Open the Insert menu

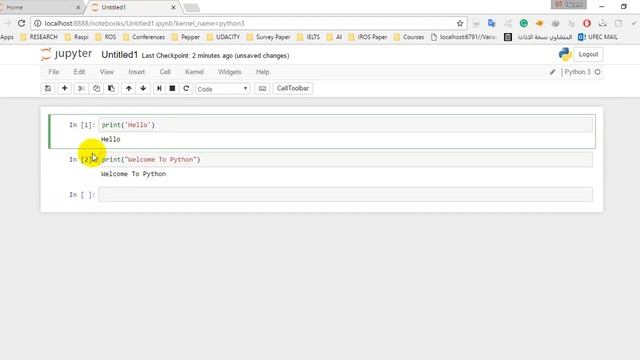[136, 72]
